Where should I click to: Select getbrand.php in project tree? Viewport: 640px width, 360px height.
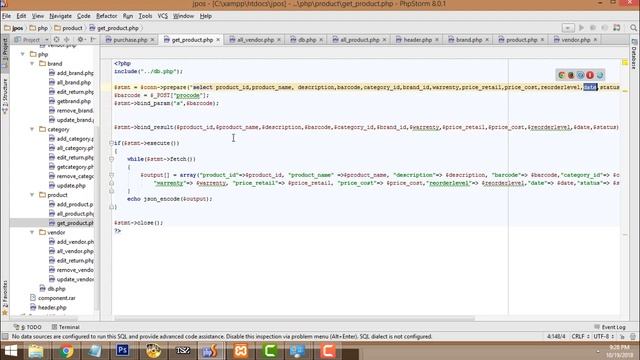[70, 101]
